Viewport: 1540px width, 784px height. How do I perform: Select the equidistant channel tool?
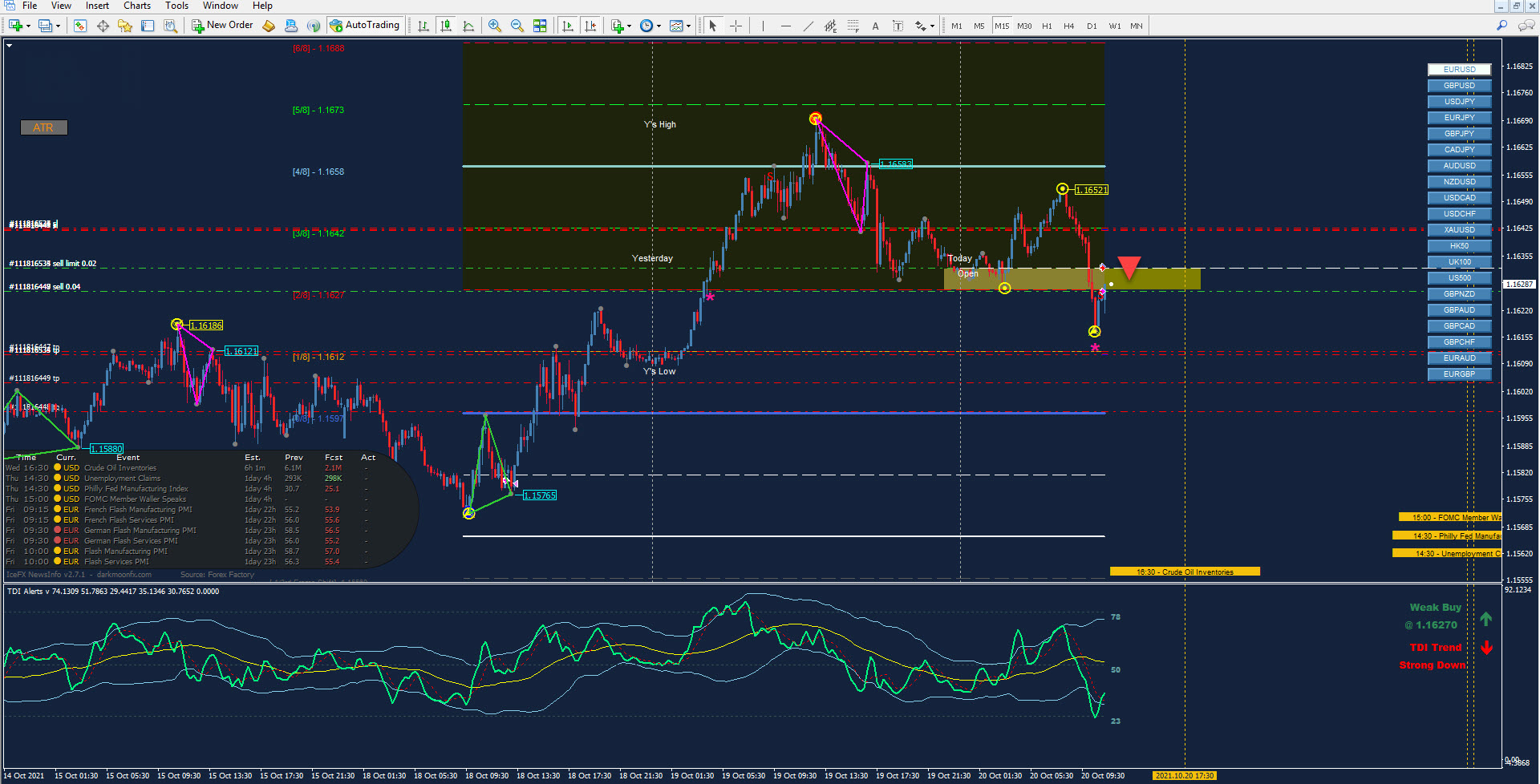(830, 26)
